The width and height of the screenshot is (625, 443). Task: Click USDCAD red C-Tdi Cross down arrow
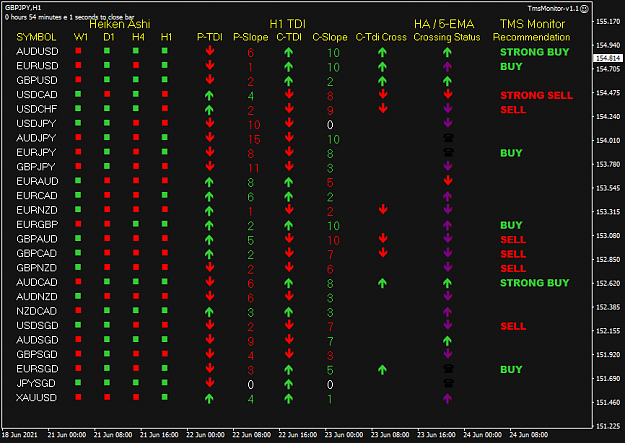click(x=383, y=94)
